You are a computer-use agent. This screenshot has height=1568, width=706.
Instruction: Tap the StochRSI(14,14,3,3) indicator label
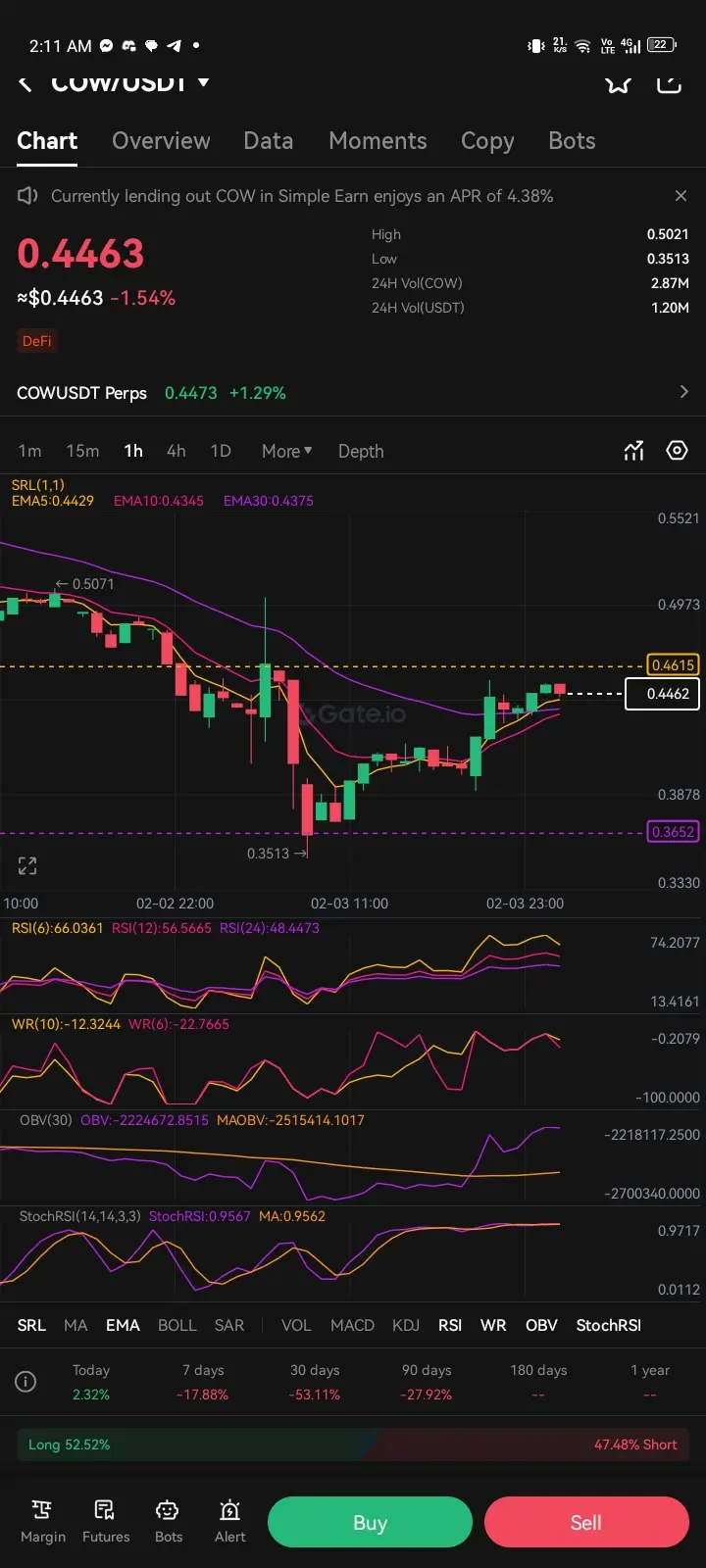pyautogui.click(x=80, y=1216)
